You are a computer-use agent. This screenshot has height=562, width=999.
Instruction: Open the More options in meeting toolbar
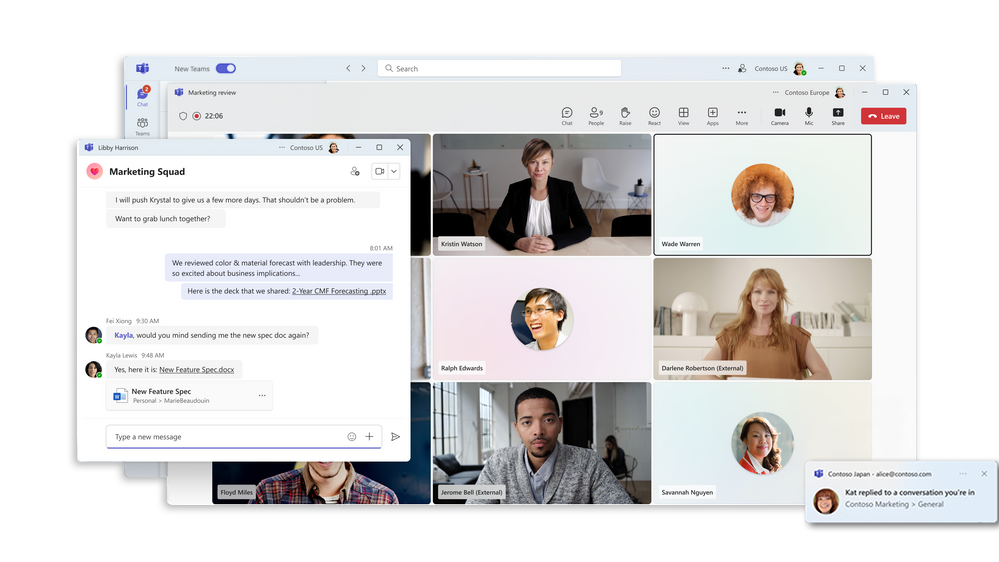[x=741, y=114]
